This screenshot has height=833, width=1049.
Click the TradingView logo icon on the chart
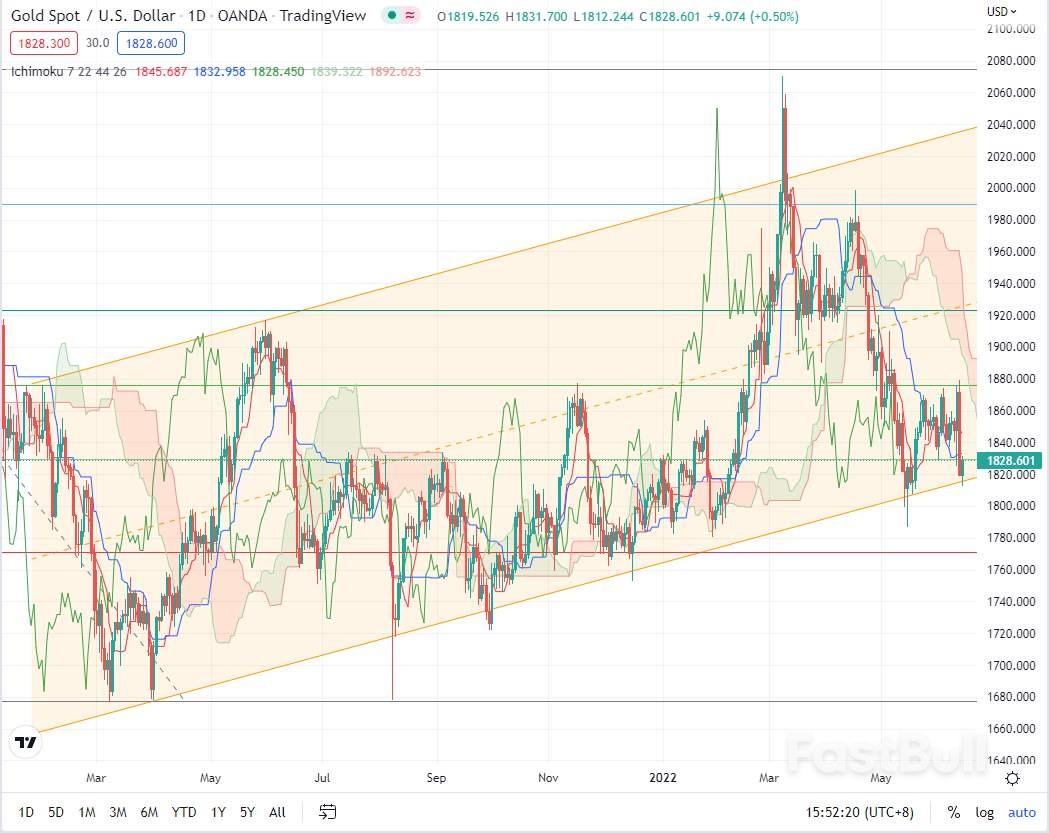point(26,743)
